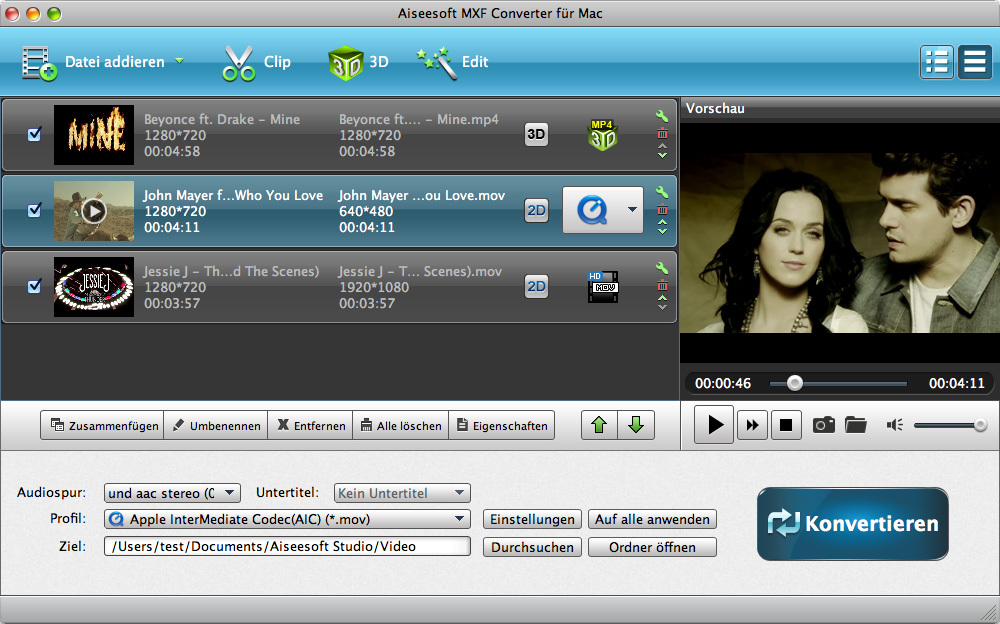Click the Entfernen button
Viewport: 1000px width, 624px height.
tap(310, 426)
